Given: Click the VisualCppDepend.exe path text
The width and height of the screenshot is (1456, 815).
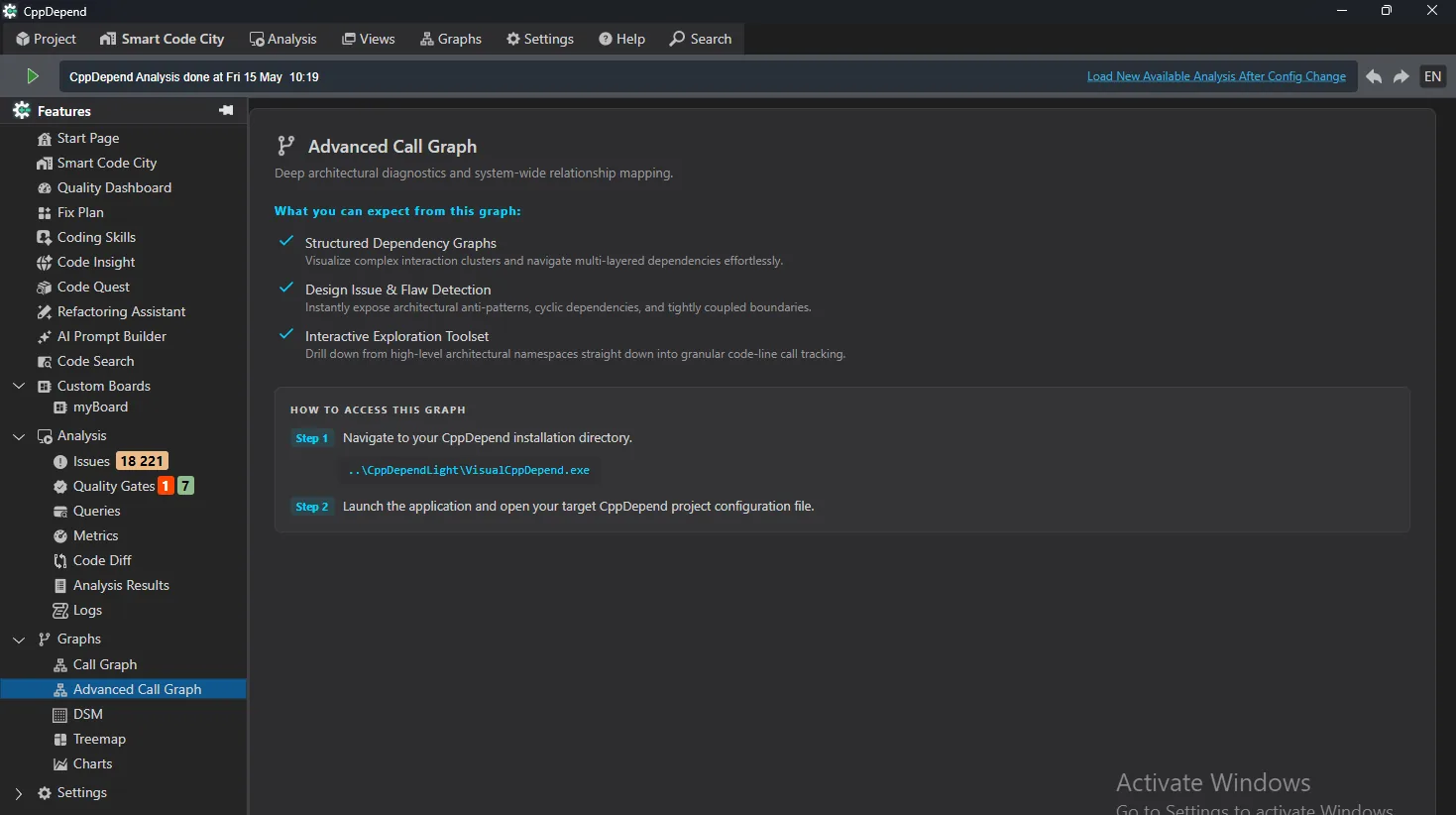Looking at the screenshot, I should [x=469, y=470].
